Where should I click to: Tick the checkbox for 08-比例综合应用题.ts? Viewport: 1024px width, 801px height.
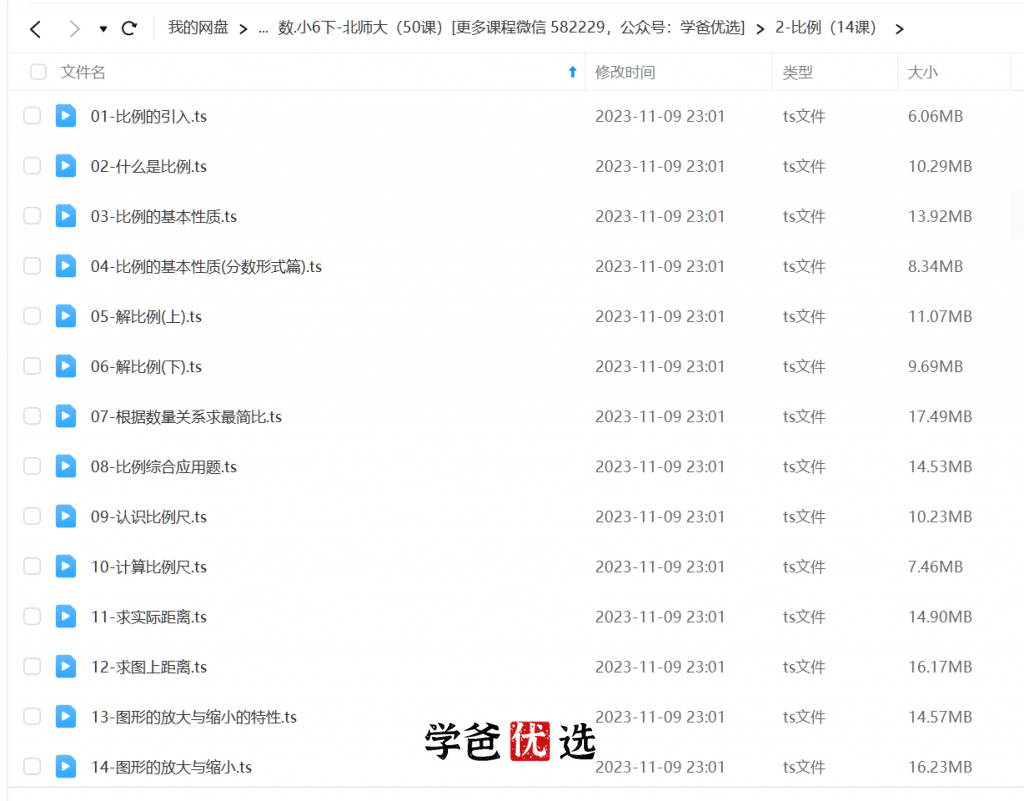pos(32,466)
